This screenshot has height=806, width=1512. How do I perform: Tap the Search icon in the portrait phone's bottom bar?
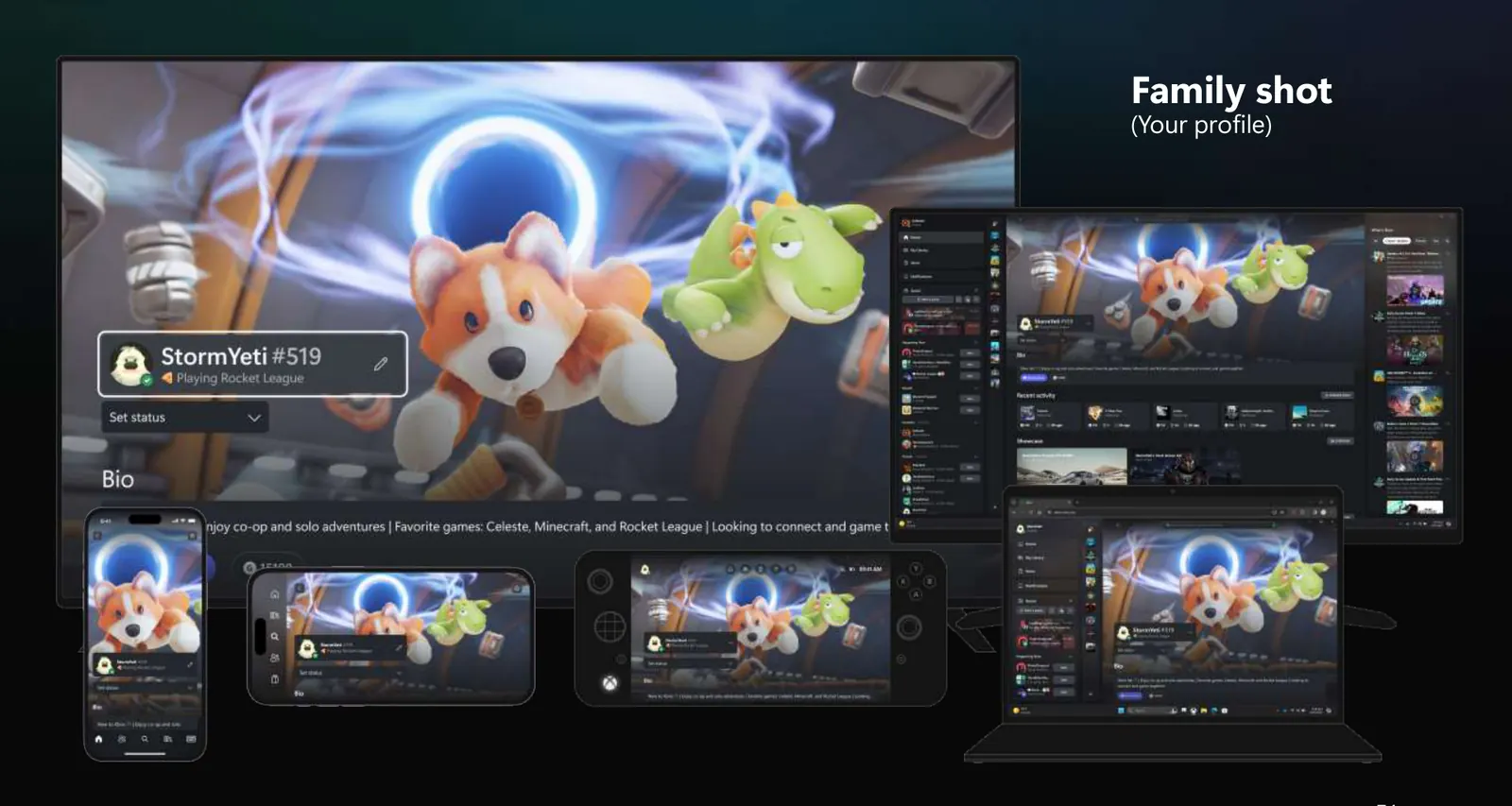(145, 739)
